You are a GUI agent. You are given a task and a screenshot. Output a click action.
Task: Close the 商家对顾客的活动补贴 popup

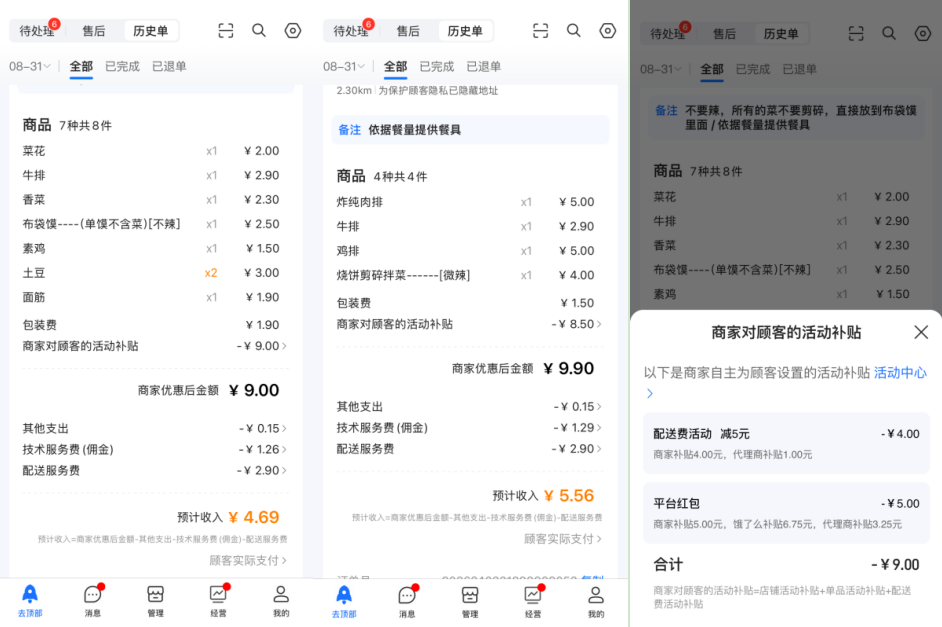point(921,332)
